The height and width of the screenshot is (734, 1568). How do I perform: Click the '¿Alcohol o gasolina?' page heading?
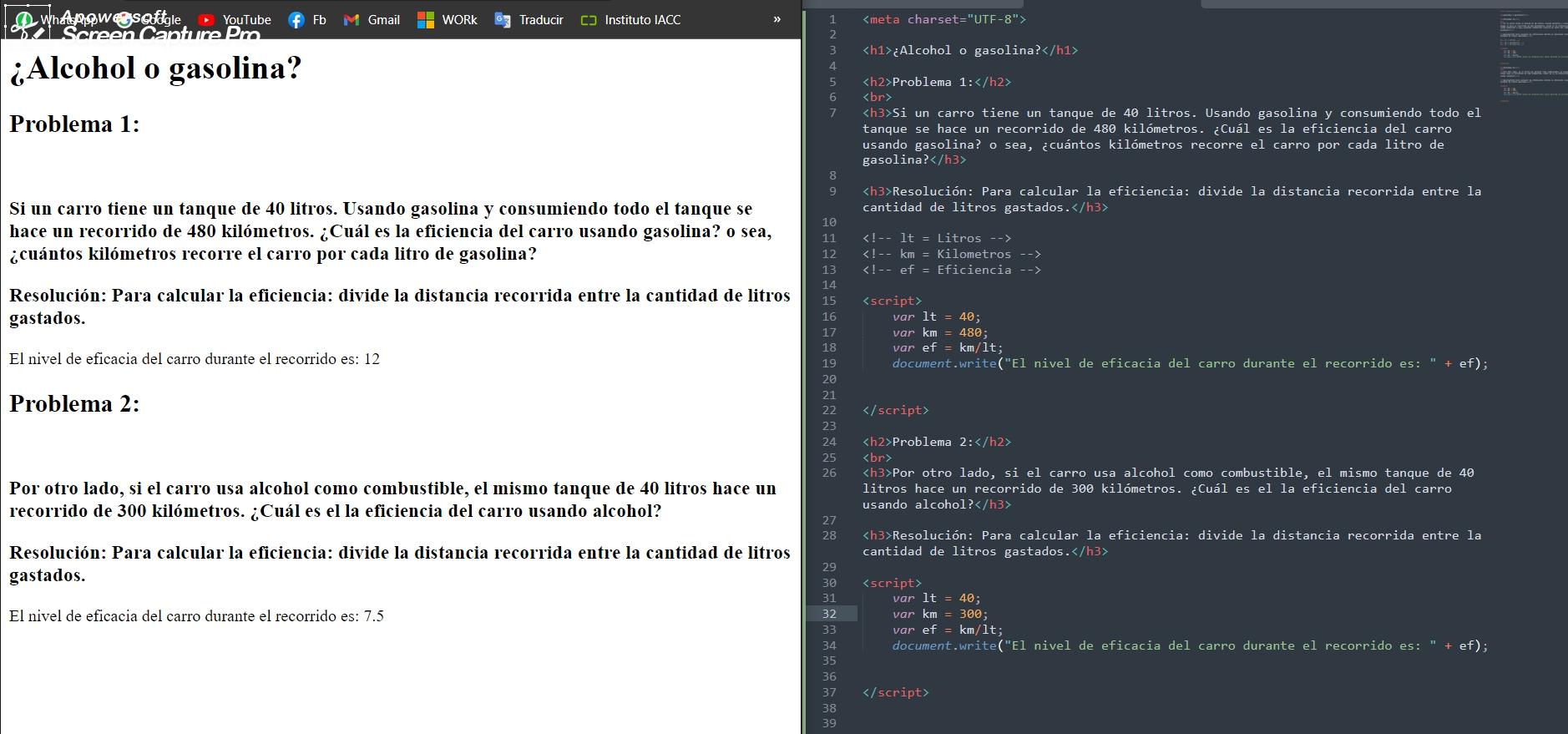coord(155,68)
